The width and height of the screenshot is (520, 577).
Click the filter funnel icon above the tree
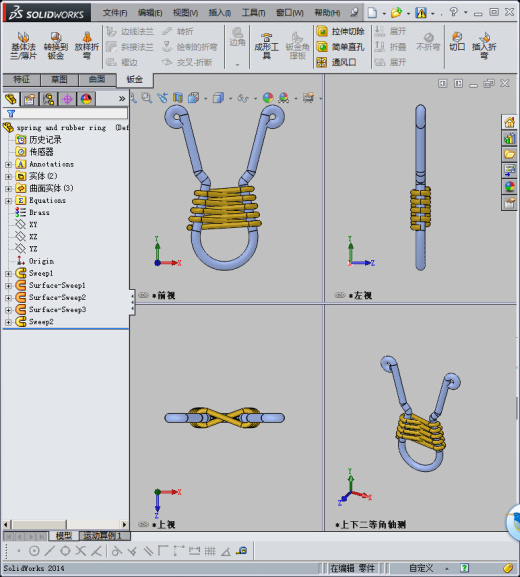11,114
